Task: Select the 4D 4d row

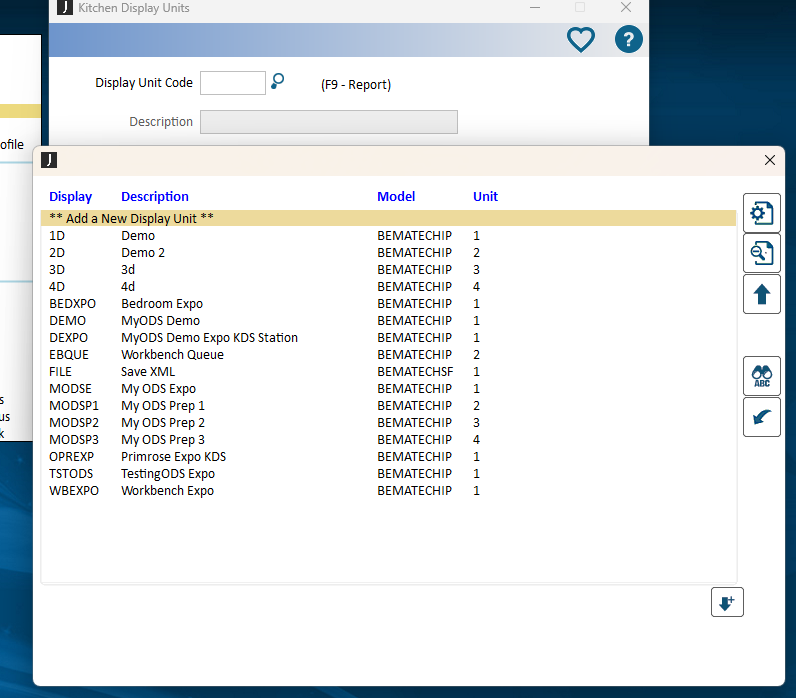Action: [388, 287]
